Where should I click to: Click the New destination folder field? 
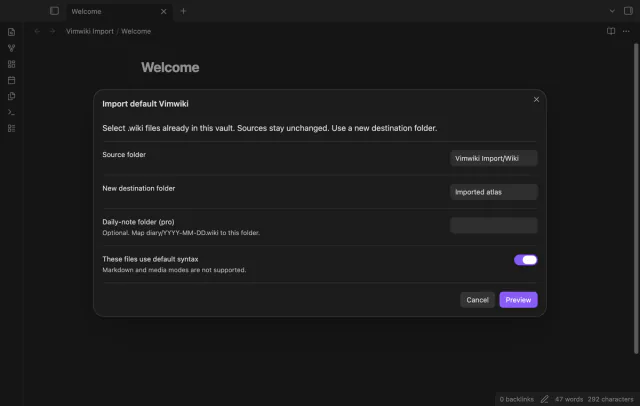(493, 192)
